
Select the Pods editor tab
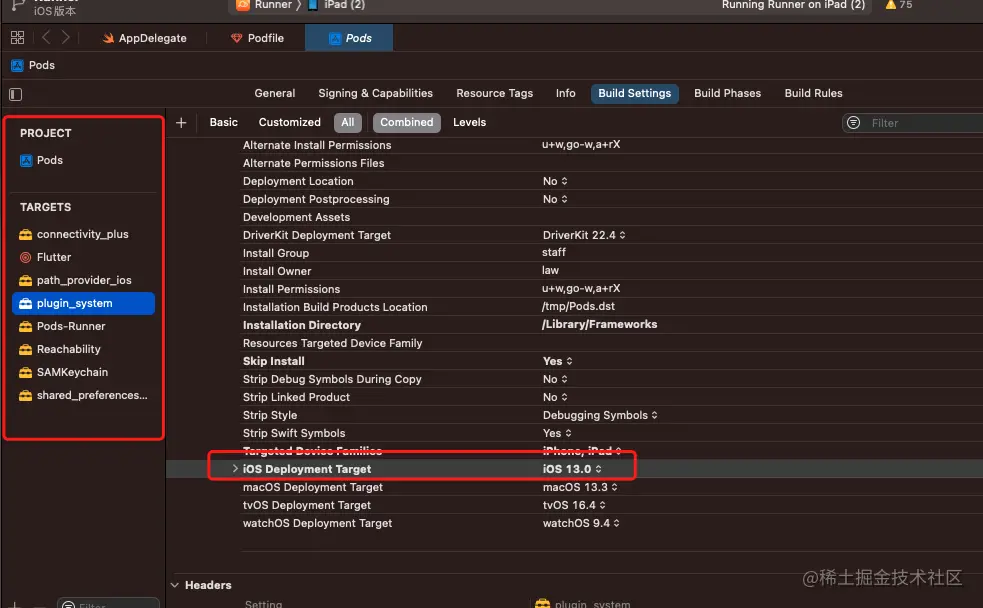pyautogui.click(x=349, y=38)
